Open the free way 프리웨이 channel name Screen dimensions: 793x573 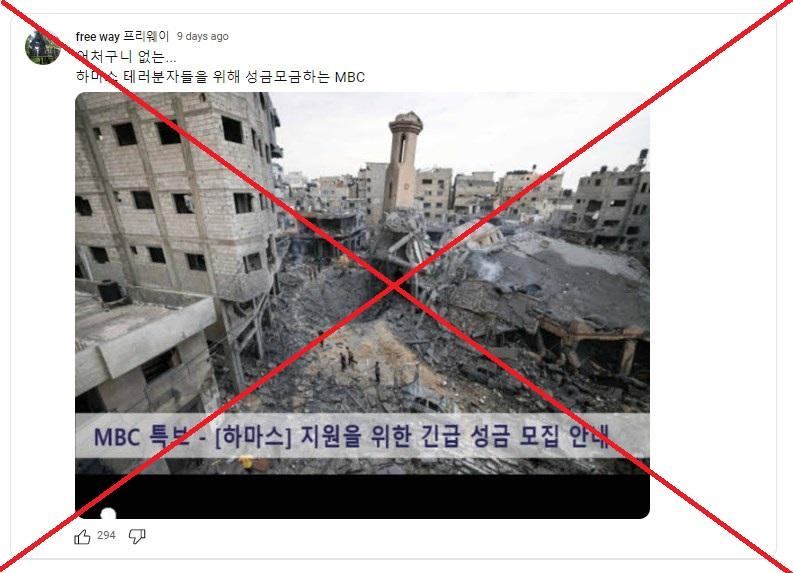(122, 36)
